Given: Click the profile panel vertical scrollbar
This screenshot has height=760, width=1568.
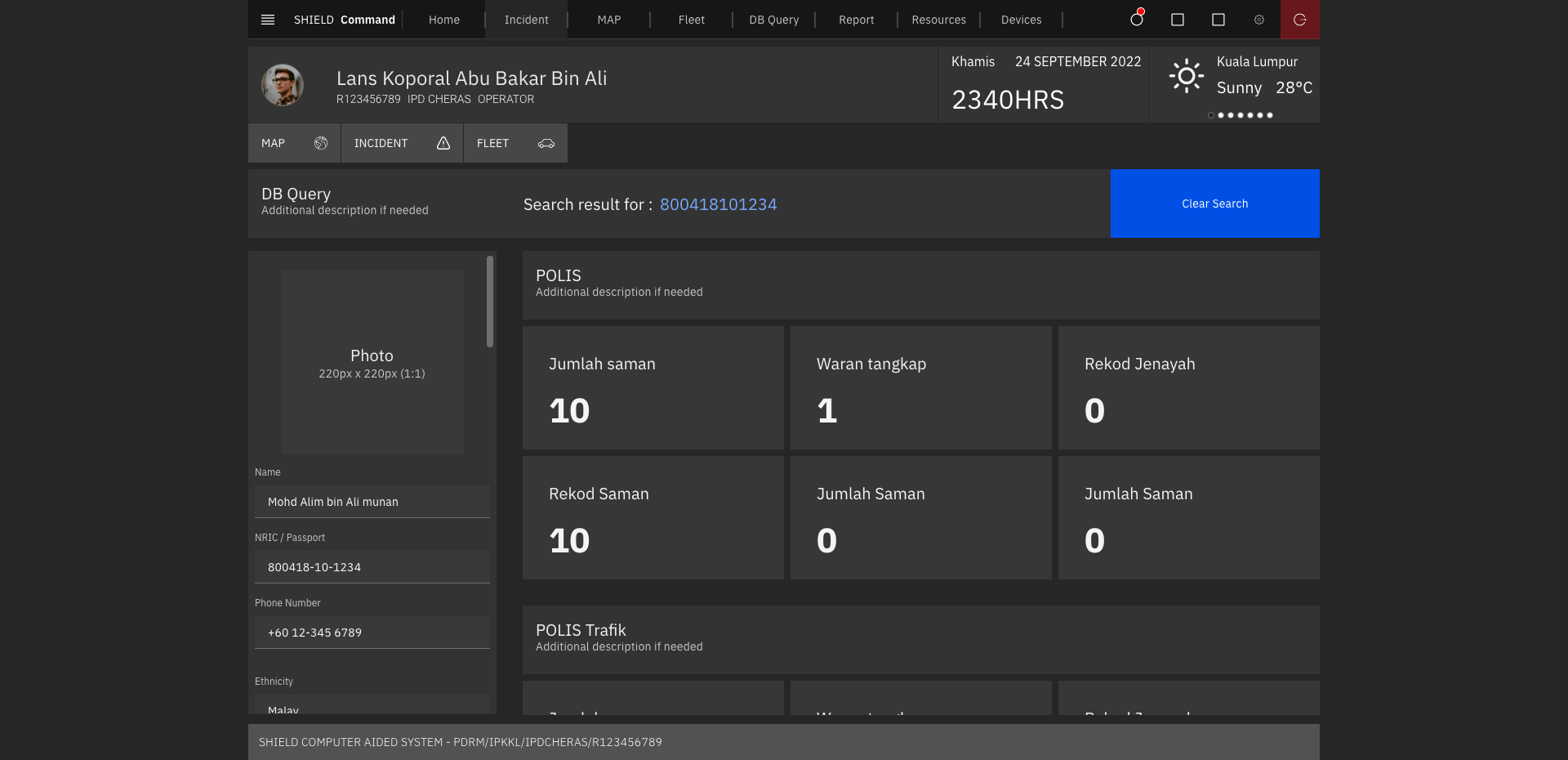Looking at the screenshot, I should pos(490,302).
